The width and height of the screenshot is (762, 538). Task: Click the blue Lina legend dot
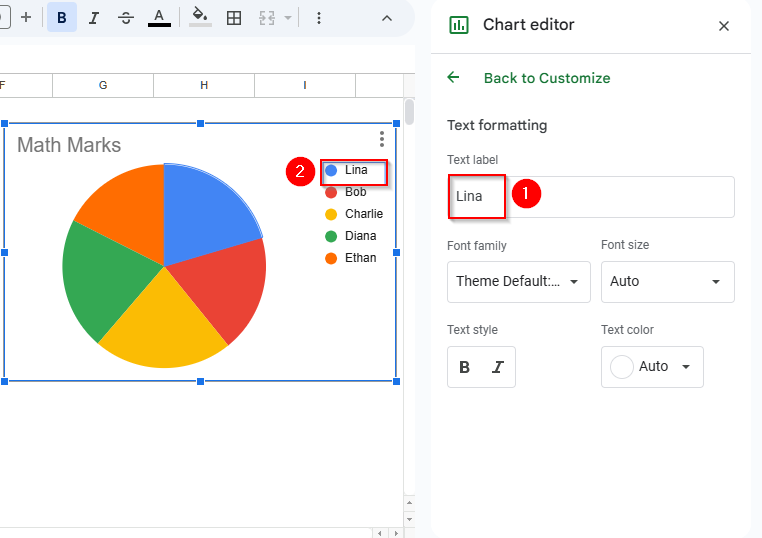coord(331,170)
